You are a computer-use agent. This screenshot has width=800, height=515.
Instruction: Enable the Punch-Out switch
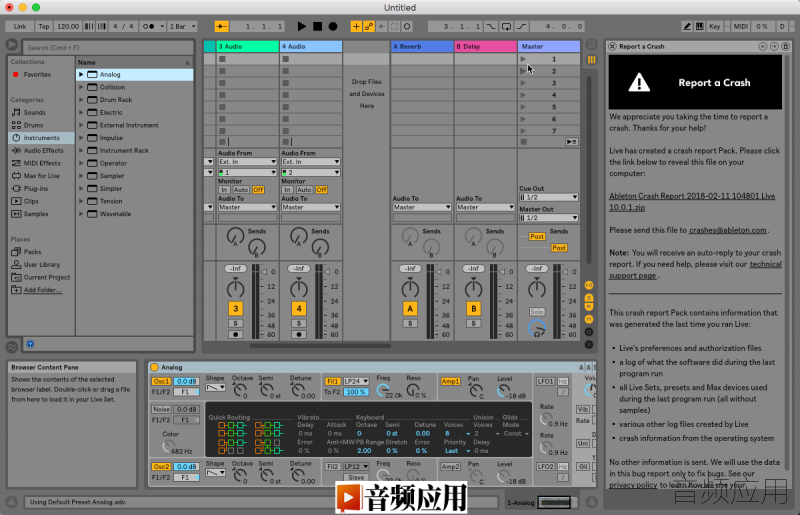point(522,26)
